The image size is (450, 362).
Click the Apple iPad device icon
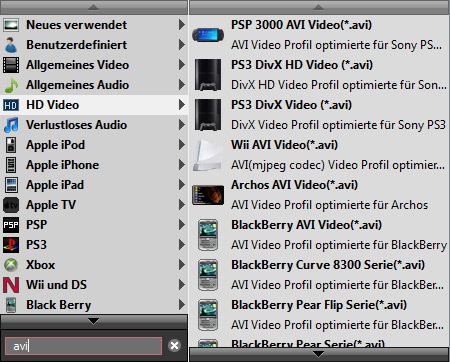[11, 185]
